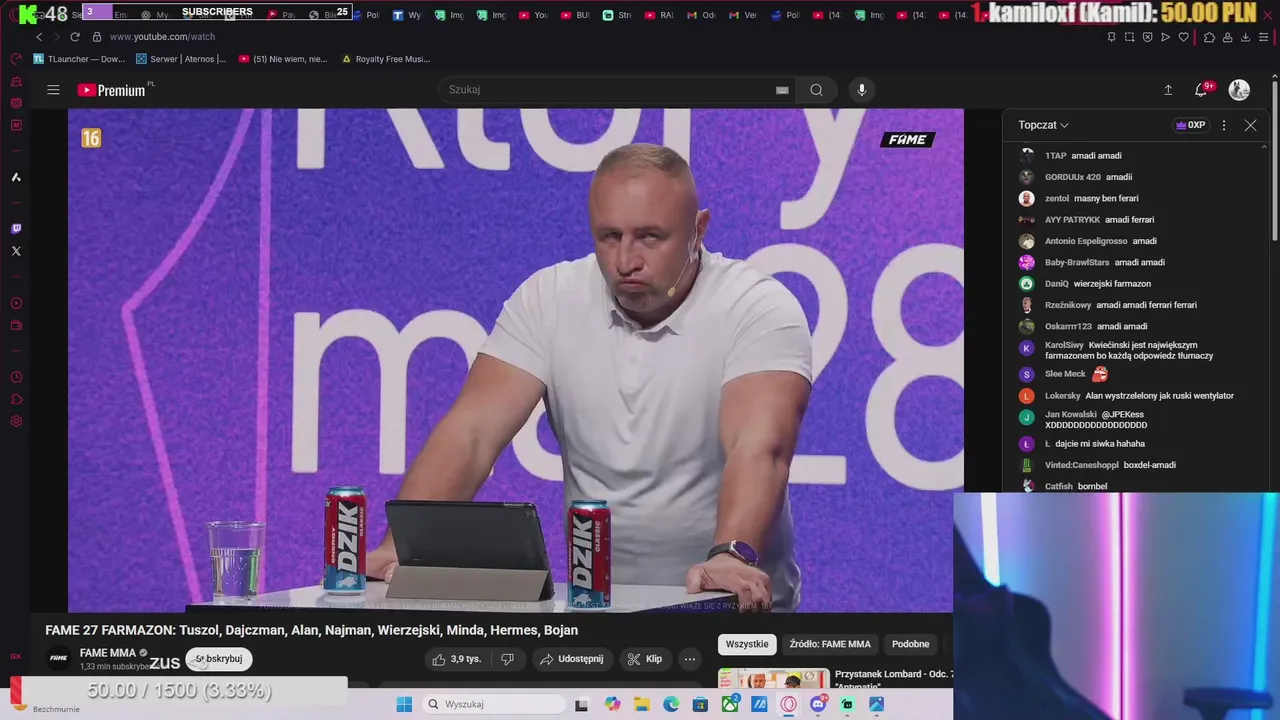Click the video player area
The height and width of the screenshot is (720, 1280).
coord(516,360)
